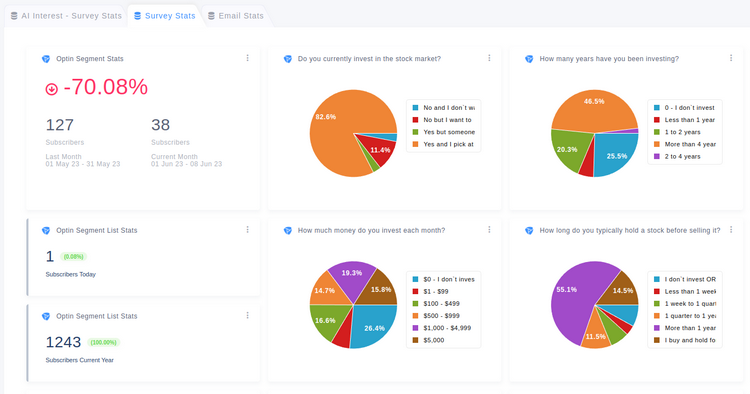
Task: Open options menu for stock hold duration chart
Action: click(731, 230)
